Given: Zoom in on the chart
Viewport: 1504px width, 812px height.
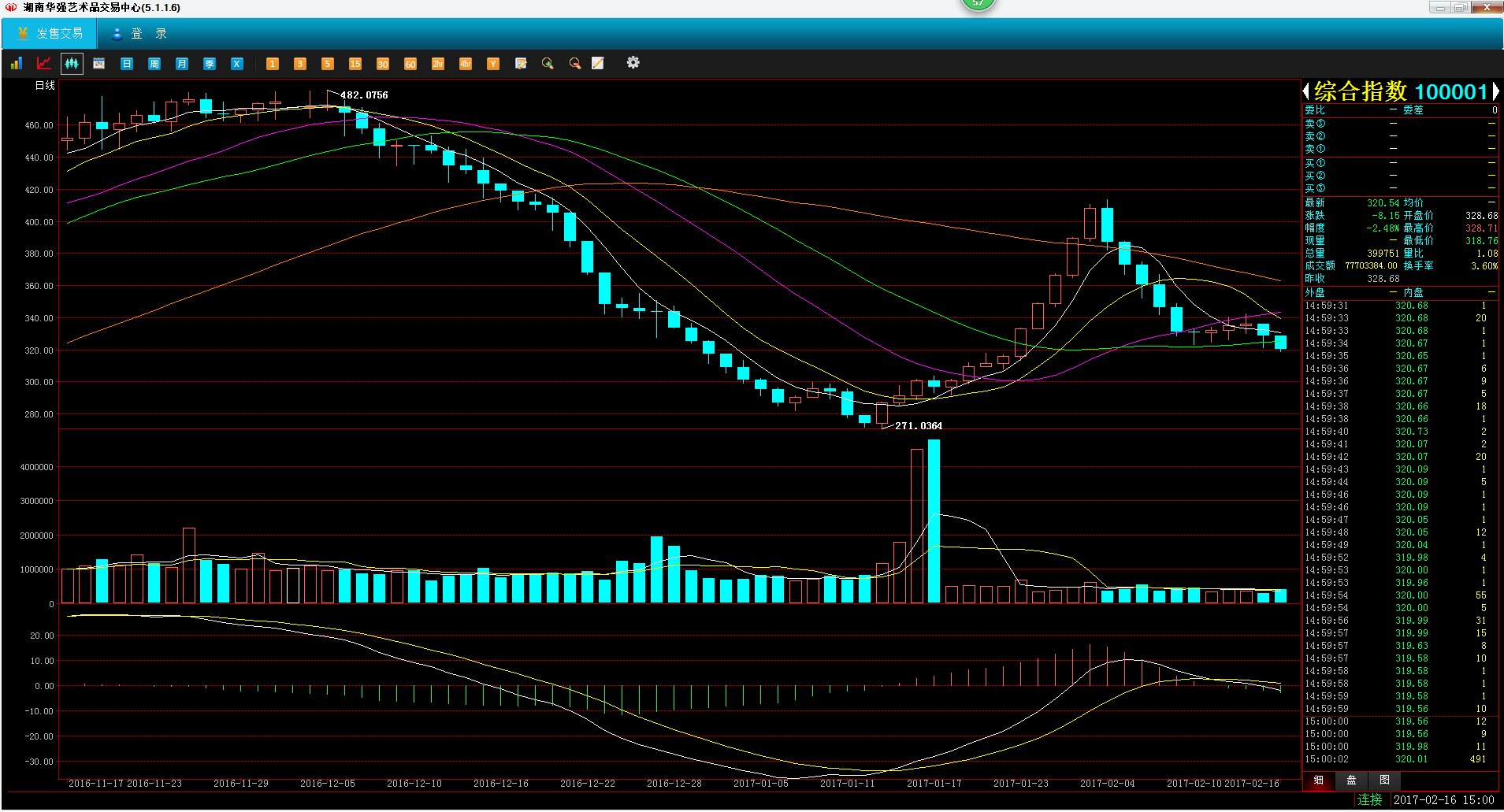Looking at the screenshot, I should 548,63.
